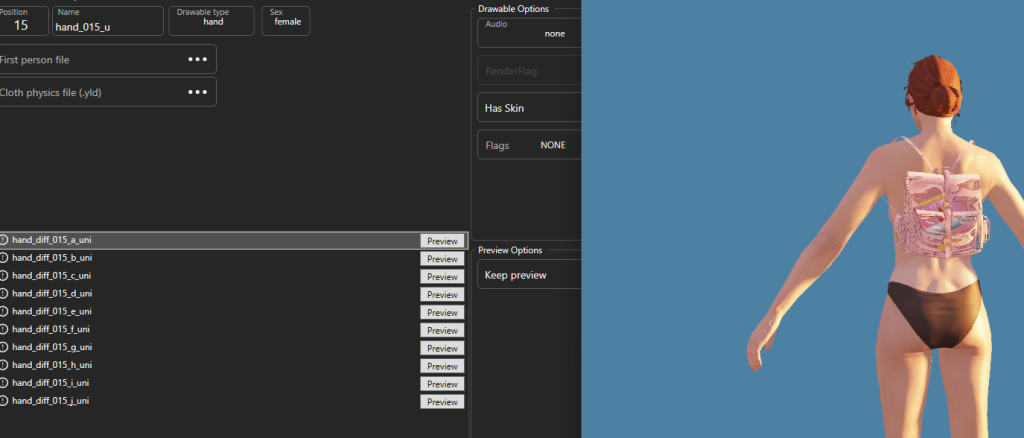Viewport: 1024px width, 438px height.
Task: Preview texture hand_diff_015_h_uni
Action: point(442,366)
